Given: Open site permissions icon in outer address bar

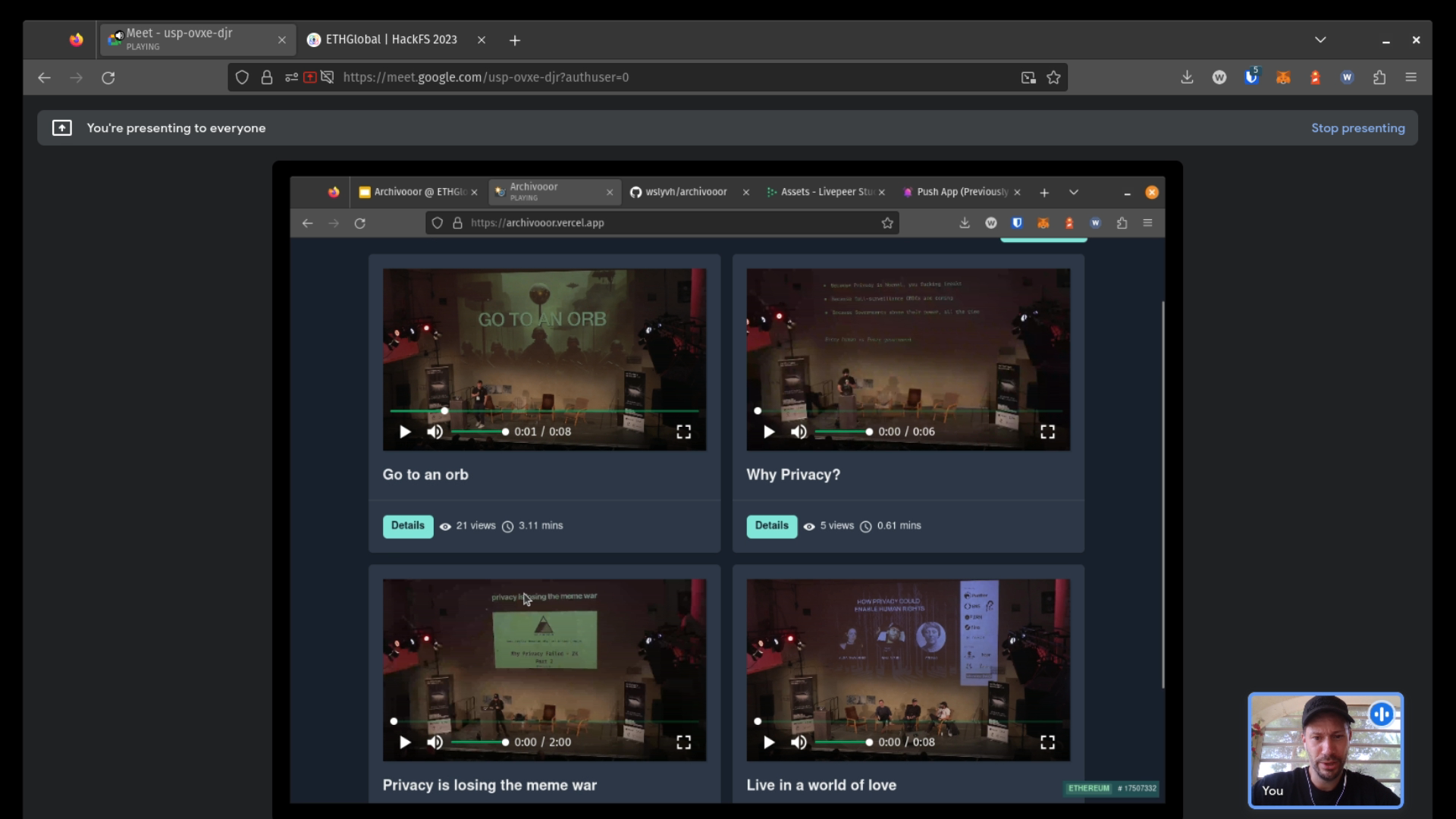Looking at the screenshot, I should coord(291,77).
